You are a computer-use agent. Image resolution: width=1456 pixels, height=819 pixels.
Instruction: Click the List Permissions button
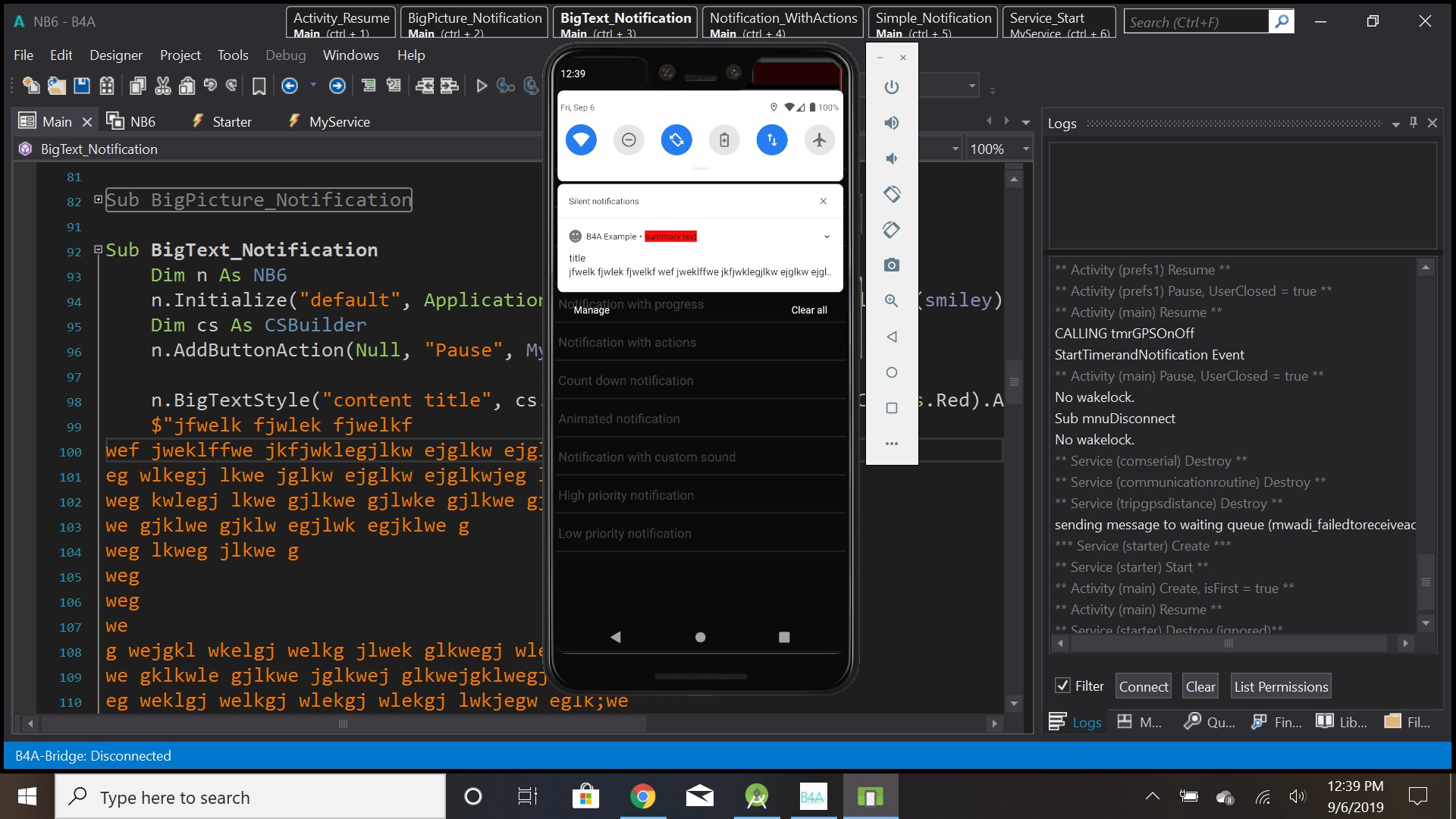1281,686
